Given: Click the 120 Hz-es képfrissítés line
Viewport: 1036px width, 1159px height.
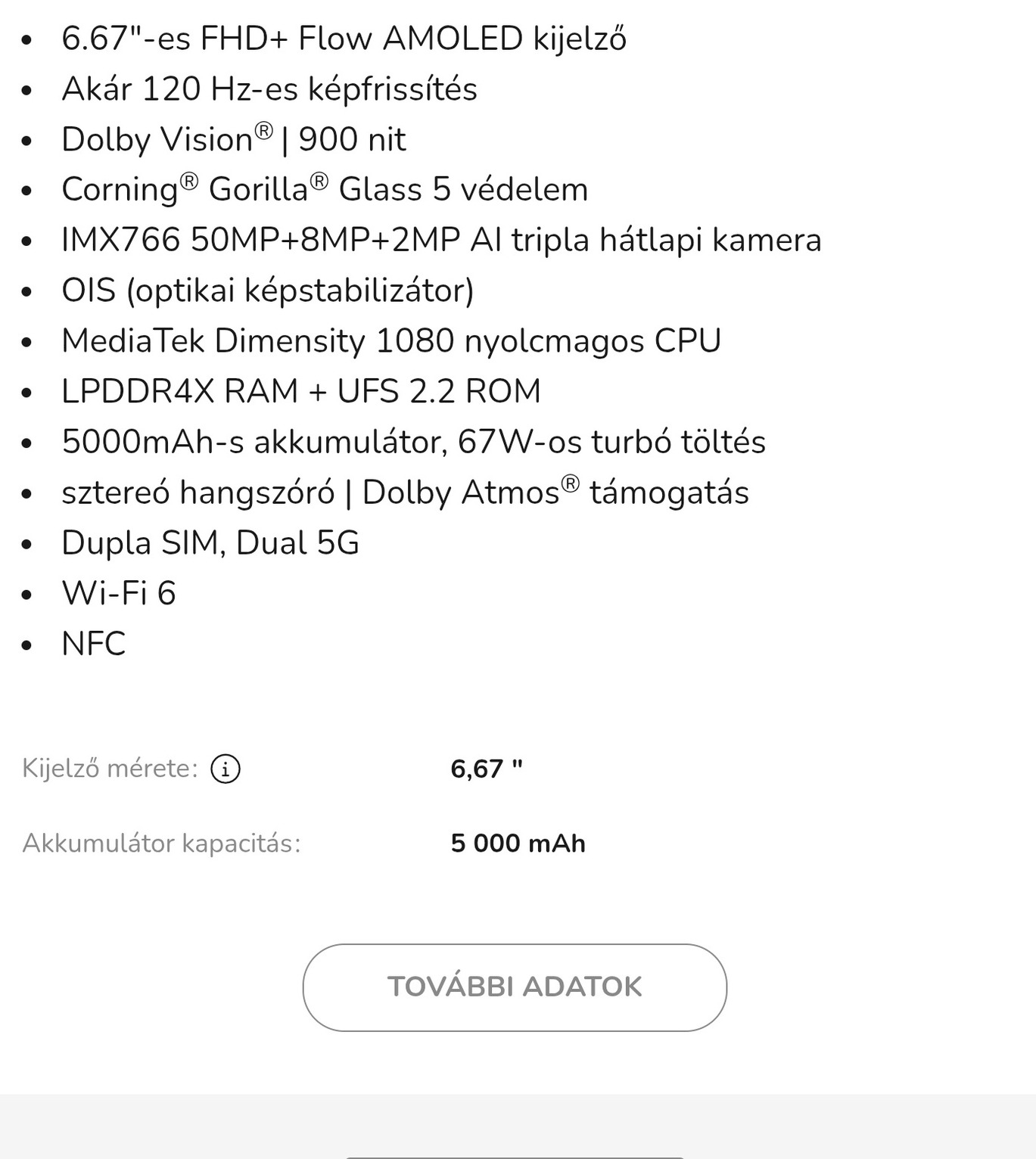Looking at the screenshot, I should point(269,89).
